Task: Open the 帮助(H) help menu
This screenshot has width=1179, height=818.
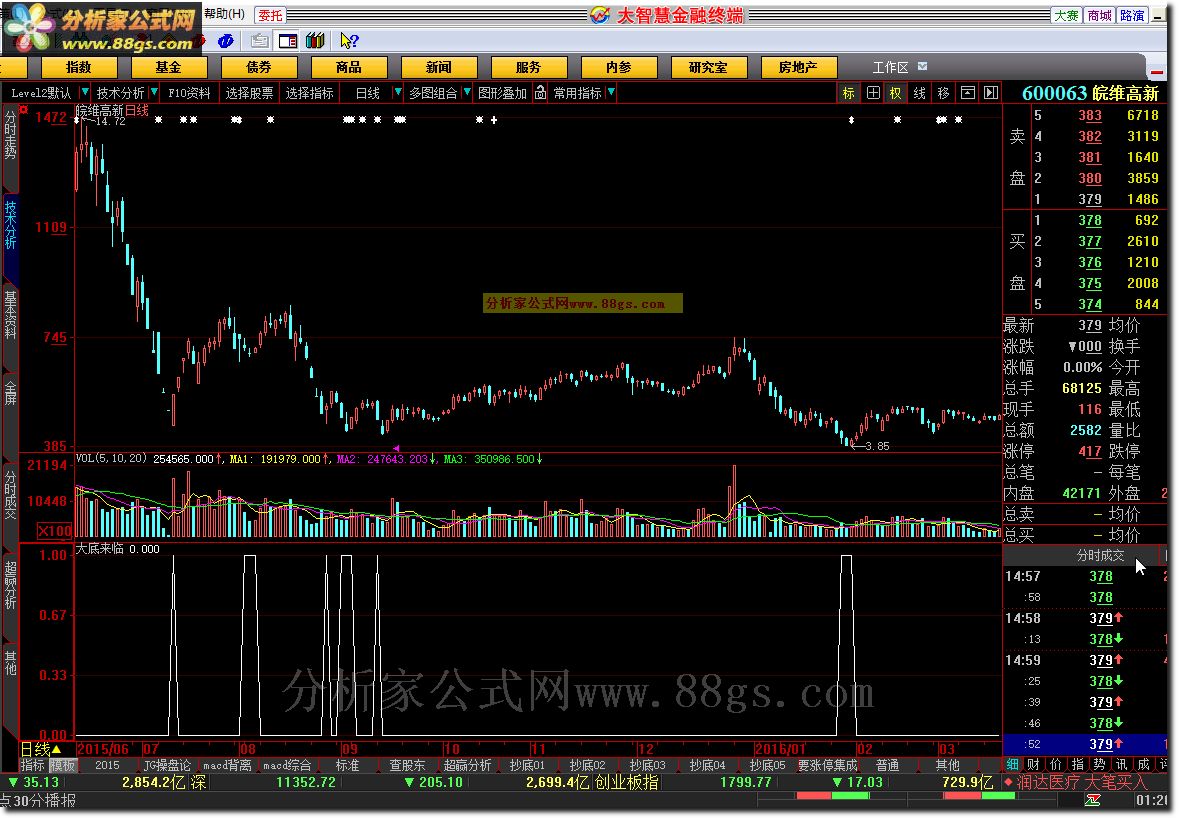Action: 225,14
